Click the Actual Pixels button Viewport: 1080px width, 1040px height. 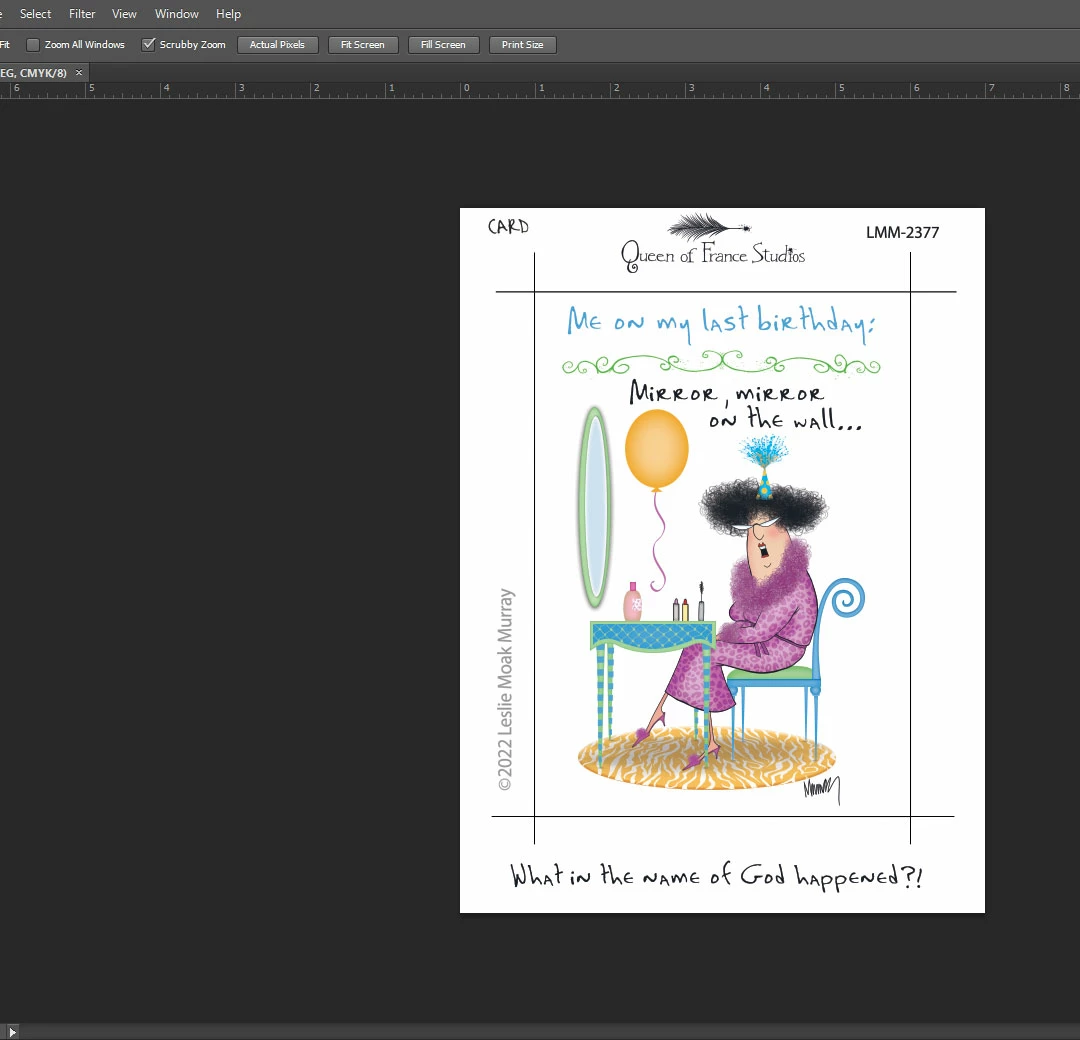point(278,45)
